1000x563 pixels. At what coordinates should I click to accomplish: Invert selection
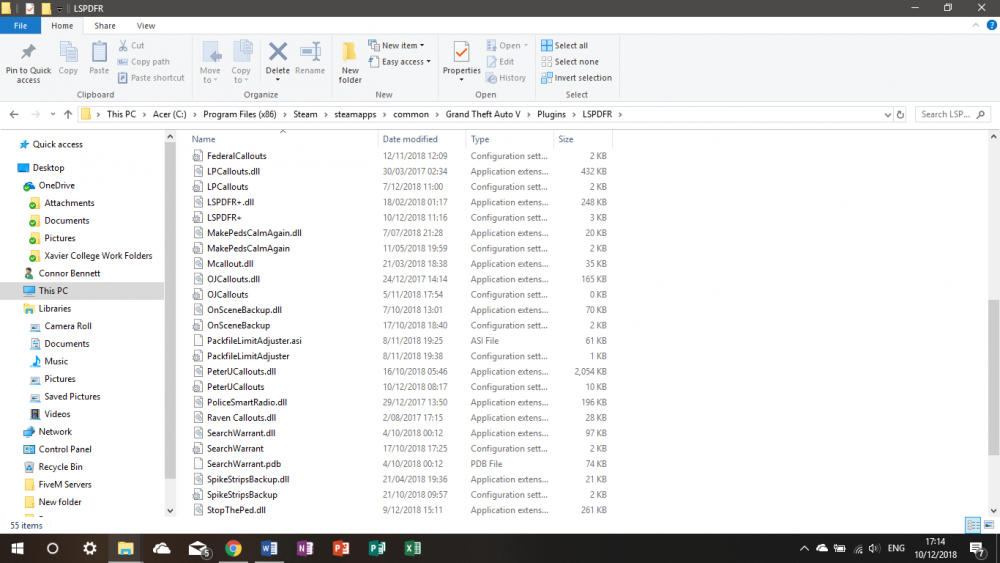[577, 78]
